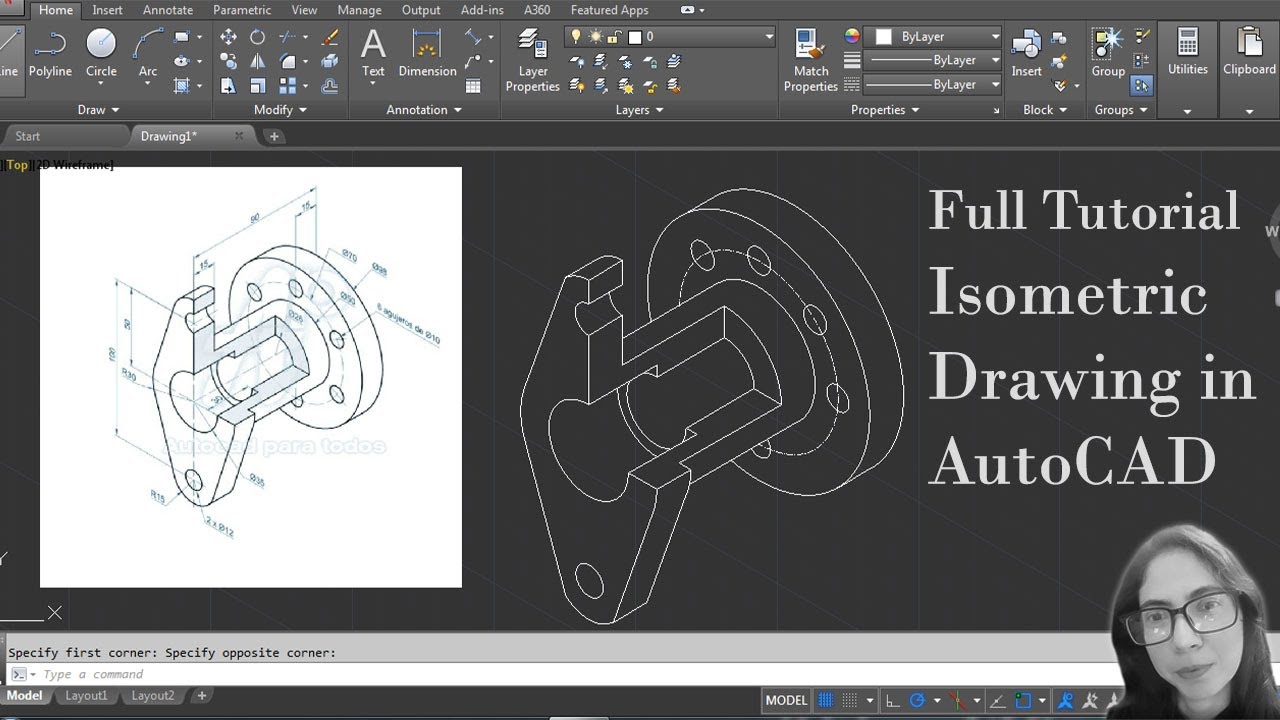
Task: Toggle annotation visibility icon in status bar
Action: [1066, 700]
